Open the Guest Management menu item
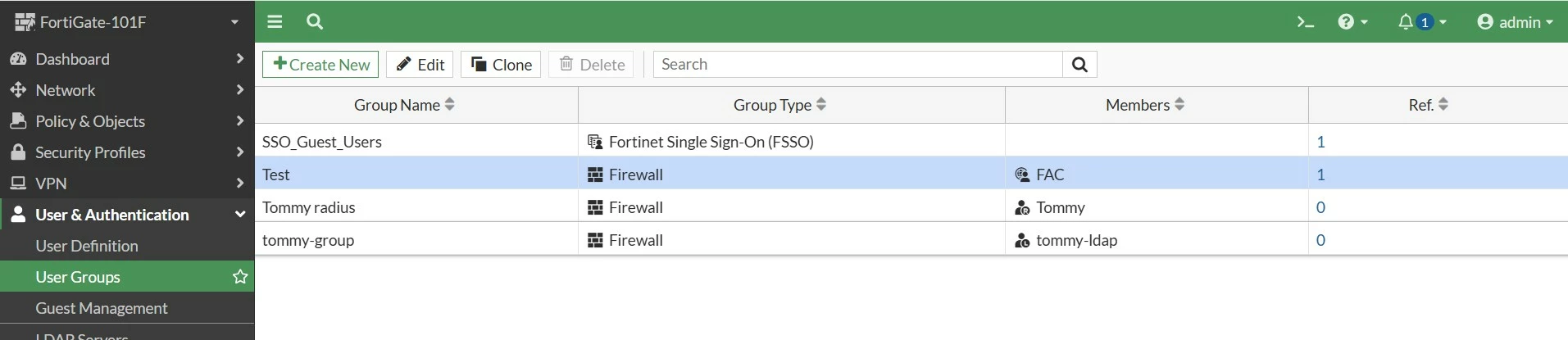 coord(127,308)
